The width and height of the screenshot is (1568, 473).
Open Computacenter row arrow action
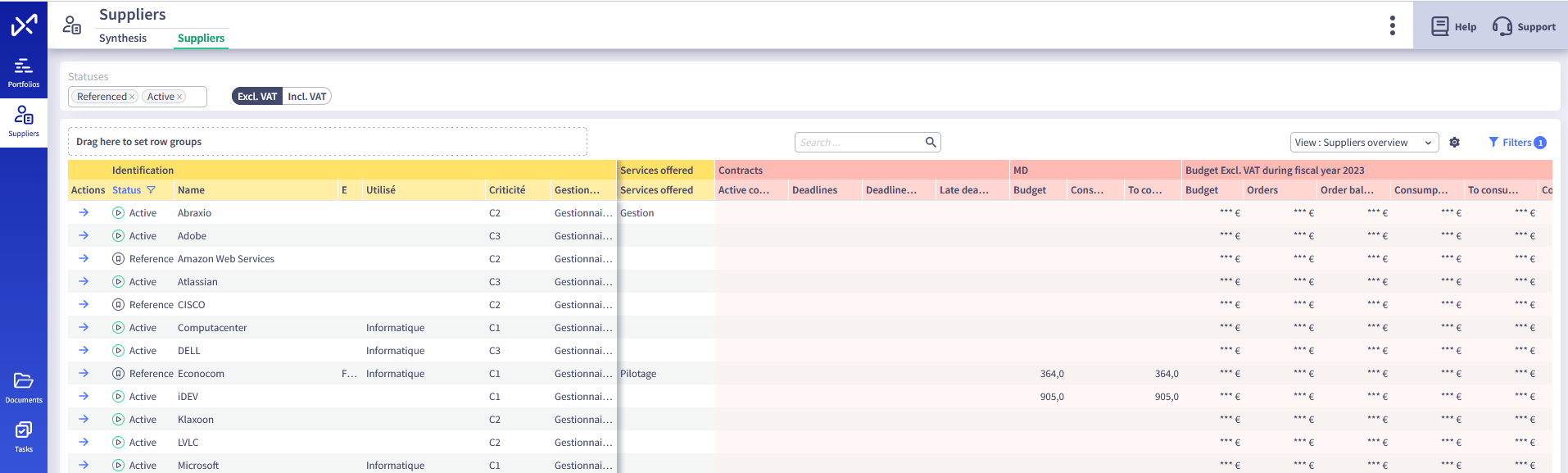tap(84, 327)
